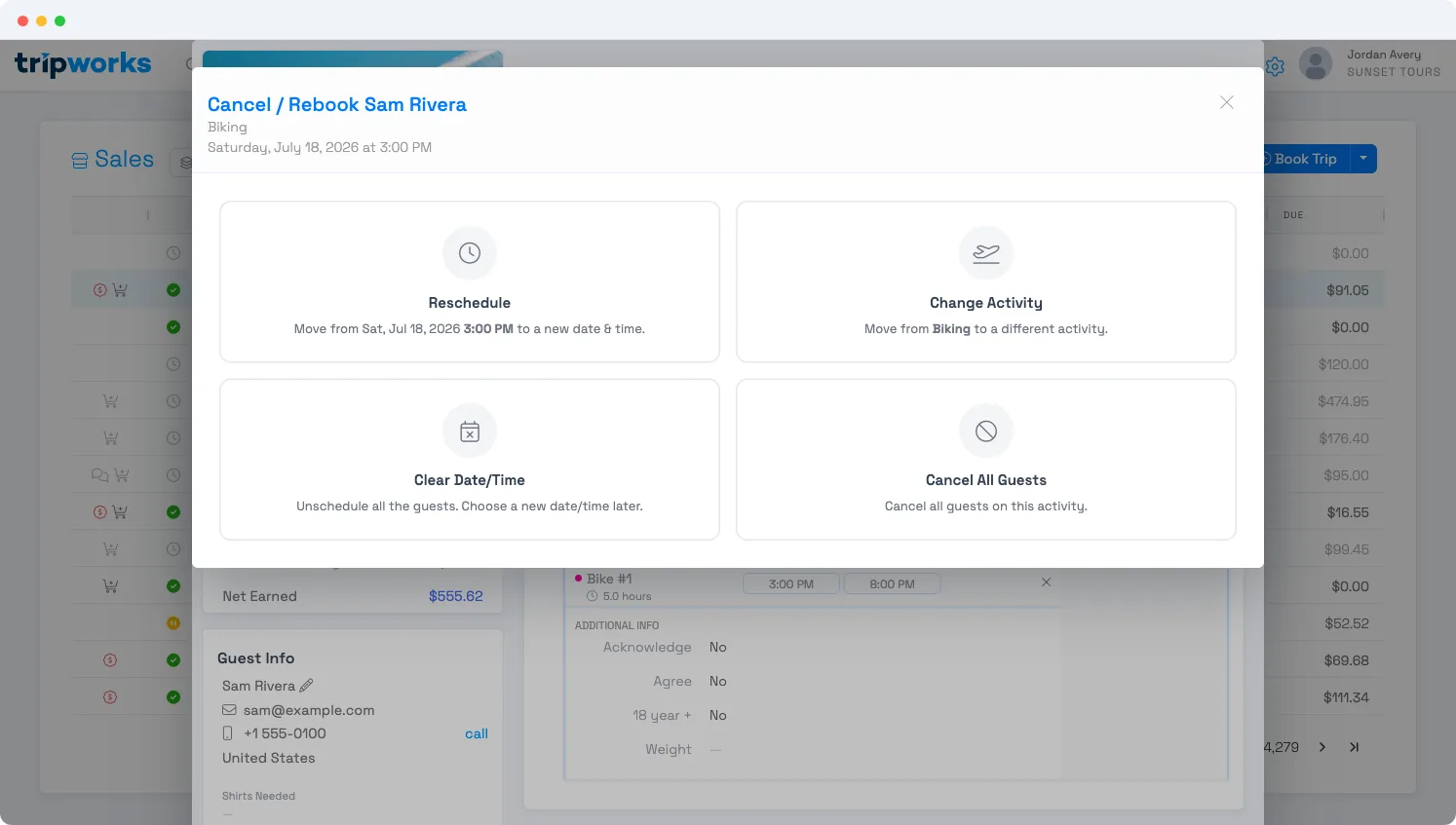Choose the Reschedule option title
The width and height of the screenshot is (1456, 825).
coord(470,303)
